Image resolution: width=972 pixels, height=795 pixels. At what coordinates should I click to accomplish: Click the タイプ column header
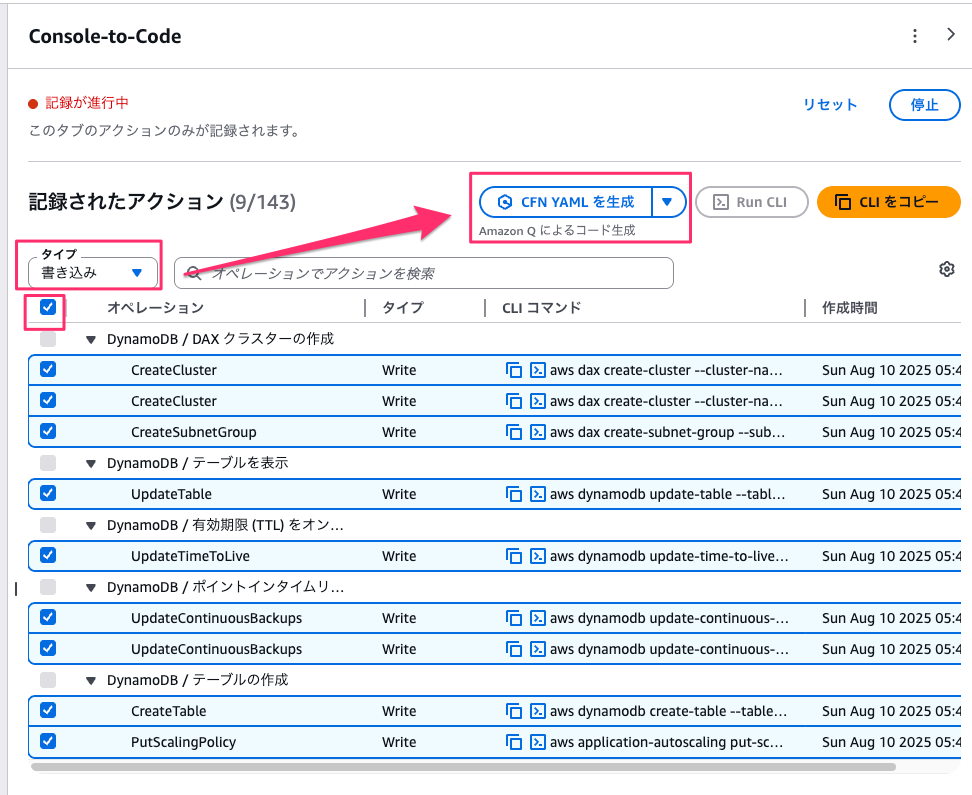[403, 308]
